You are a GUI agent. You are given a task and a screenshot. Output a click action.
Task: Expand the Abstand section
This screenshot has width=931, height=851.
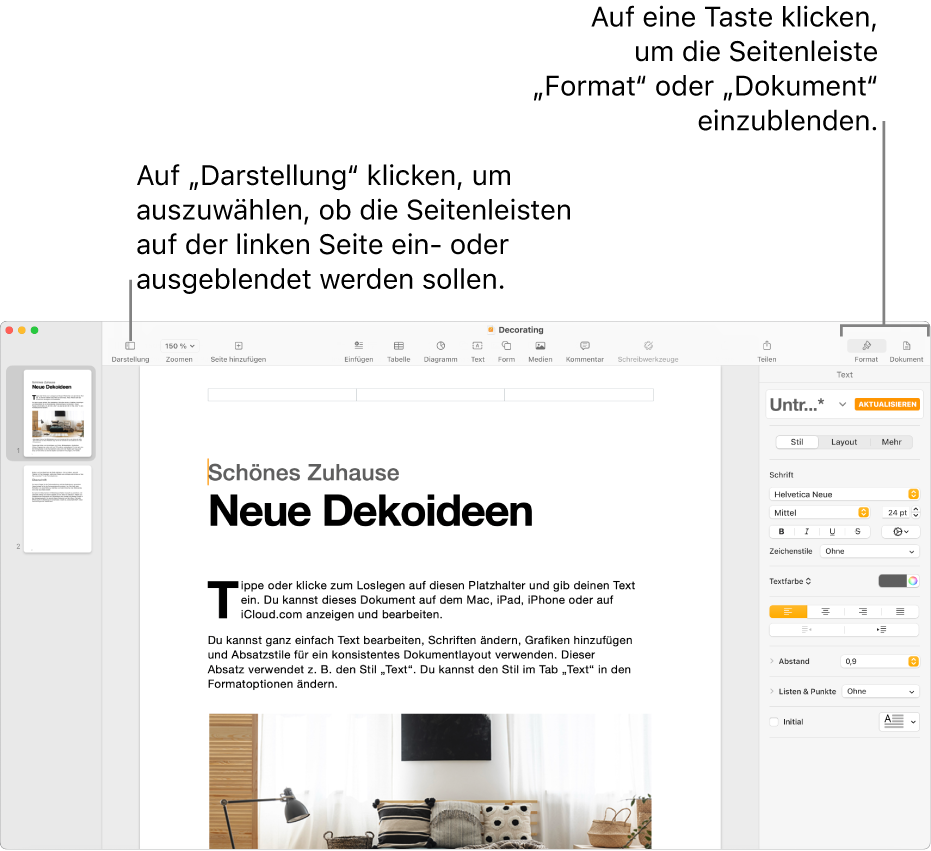pyautogui.click(x=772, y=661)
